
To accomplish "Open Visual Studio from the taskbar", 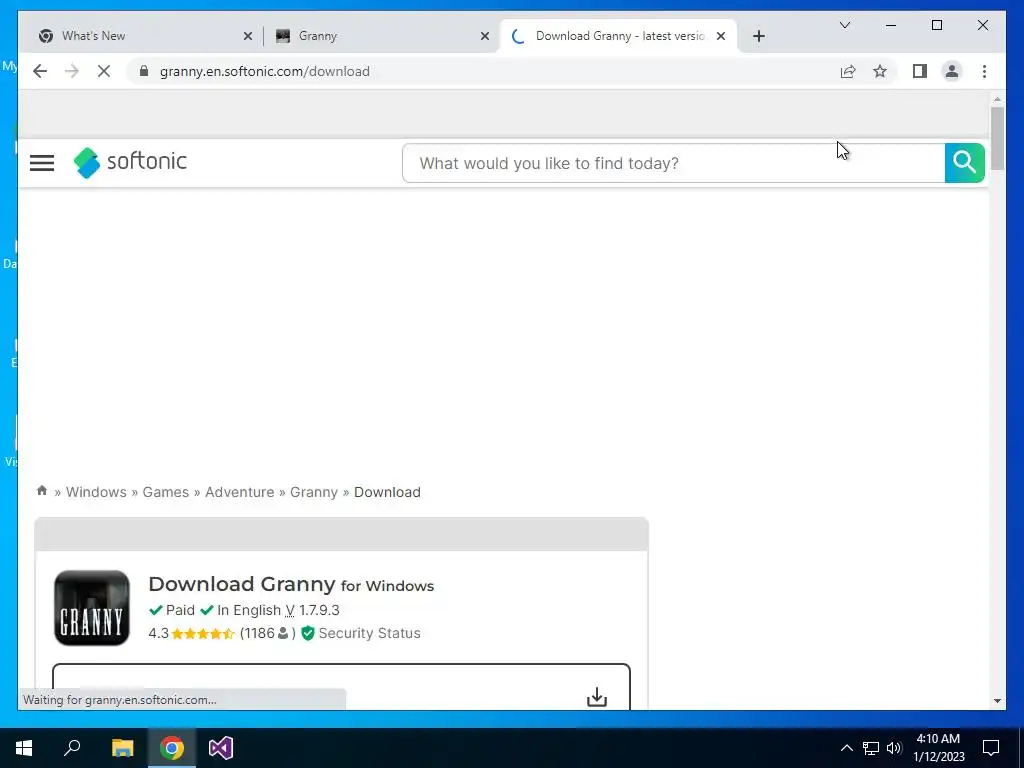I will click(x=221, y=748).
